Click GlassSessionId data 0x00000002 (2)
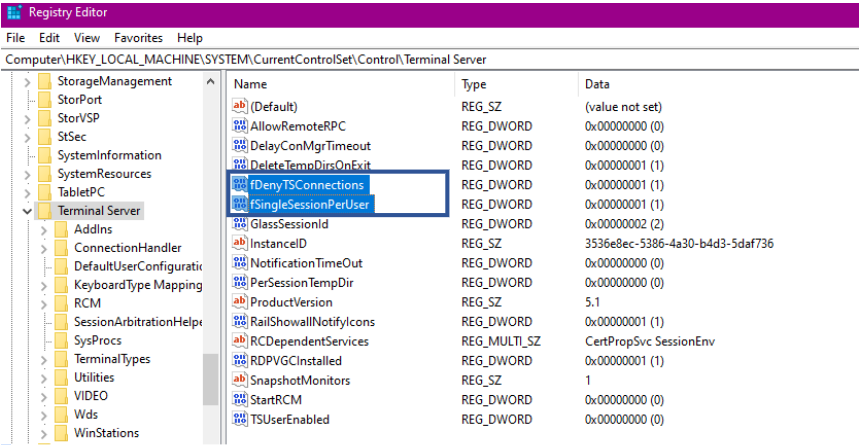860x445 pixels. 624,224
